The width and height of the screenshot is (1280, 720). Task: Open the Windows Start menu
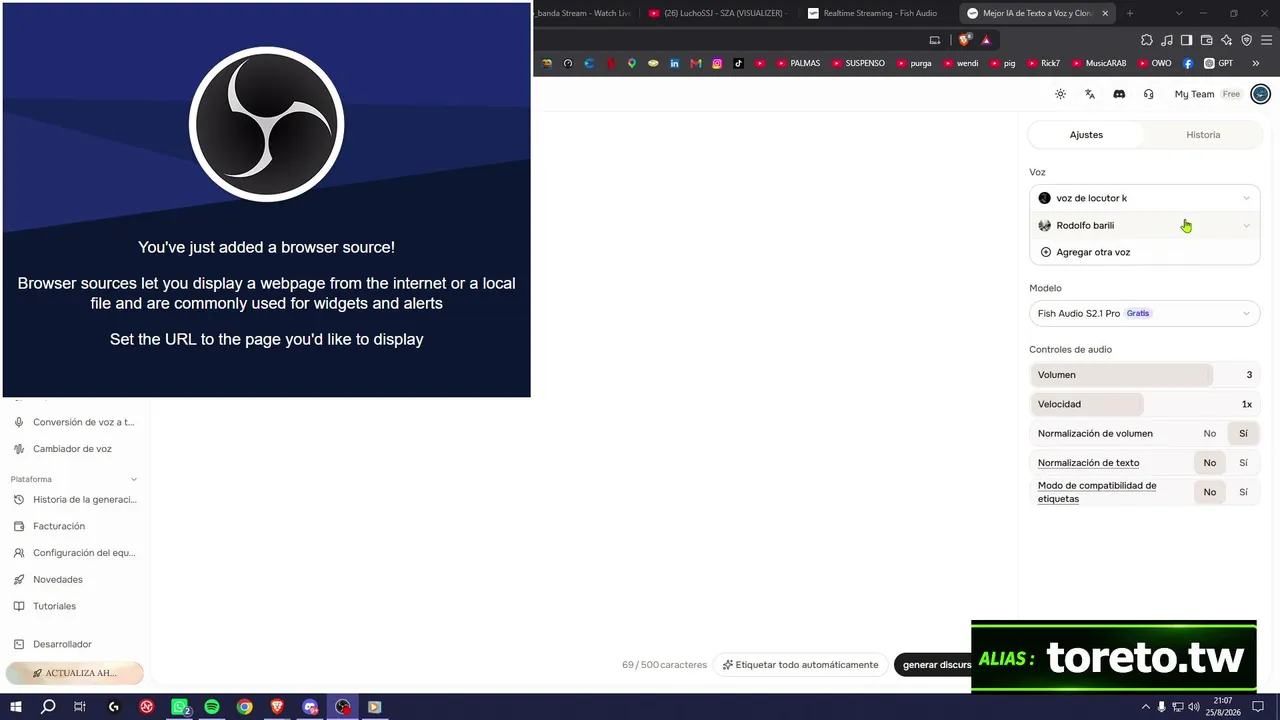[x=15, y=707]
